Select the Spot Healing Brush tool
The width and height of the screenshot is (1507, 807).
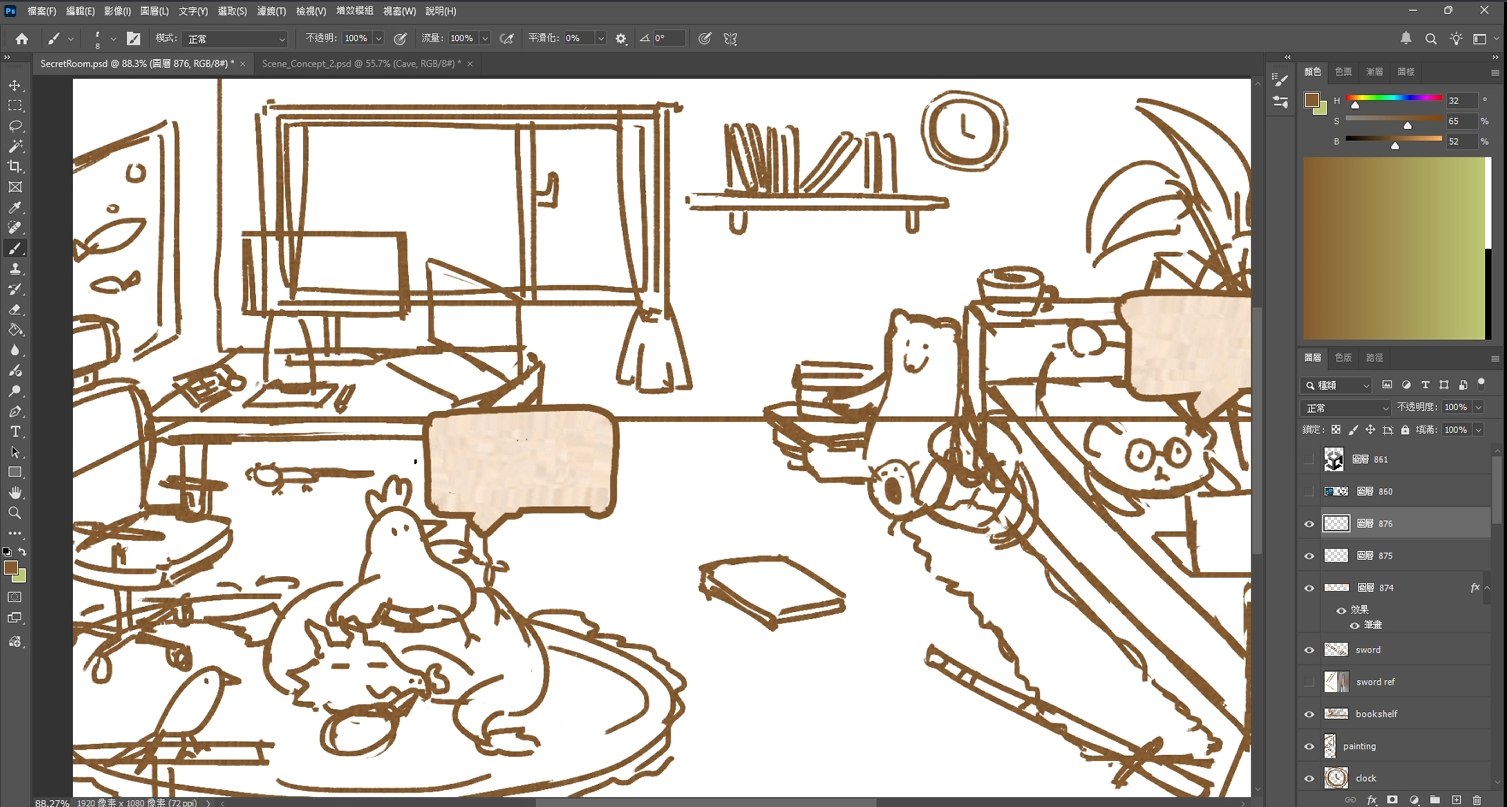(x=15, y=228)
